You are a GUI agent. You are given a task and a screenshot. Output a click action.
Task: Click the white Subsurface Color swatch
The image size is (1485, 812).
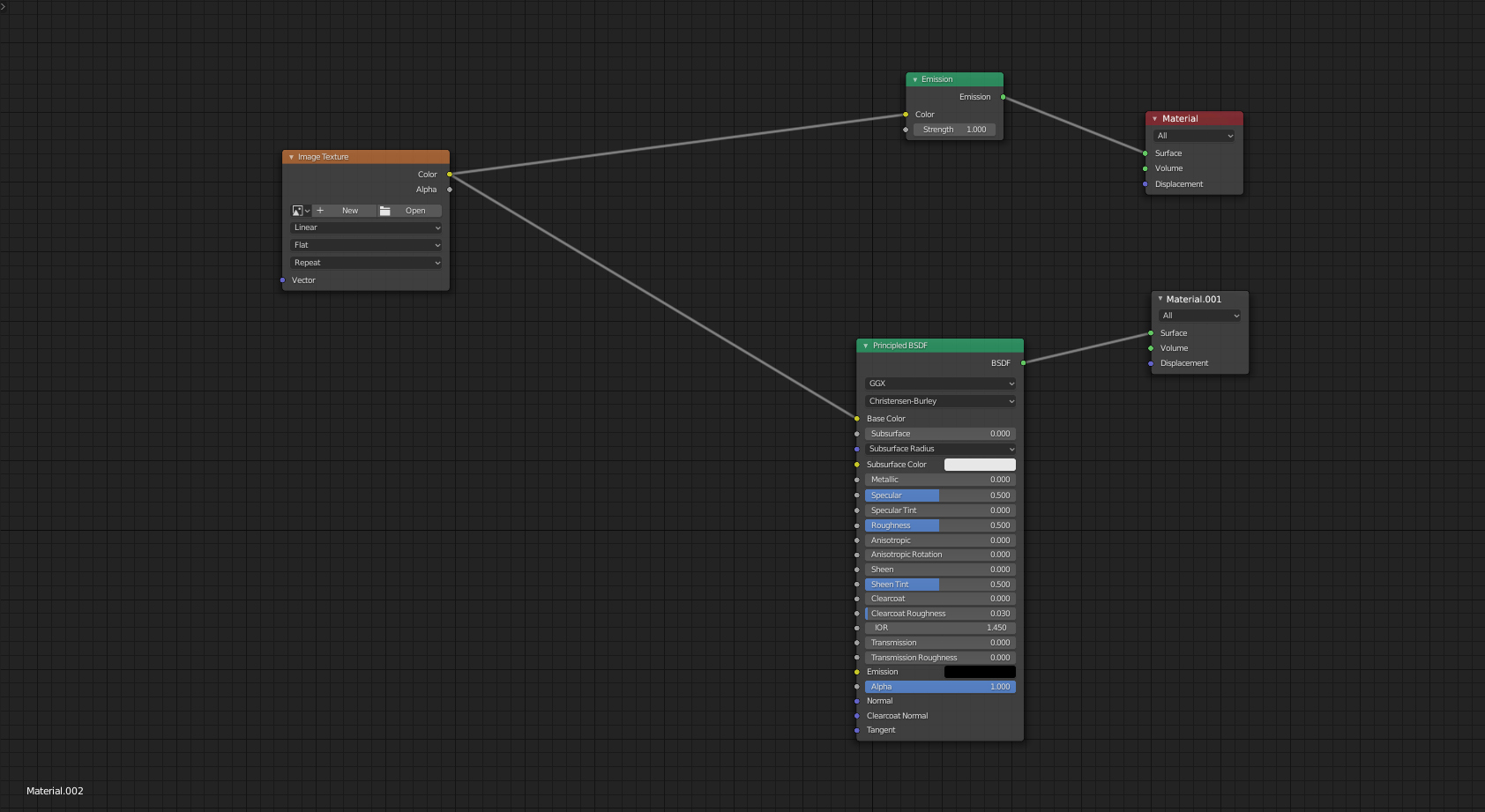(980, 465)
